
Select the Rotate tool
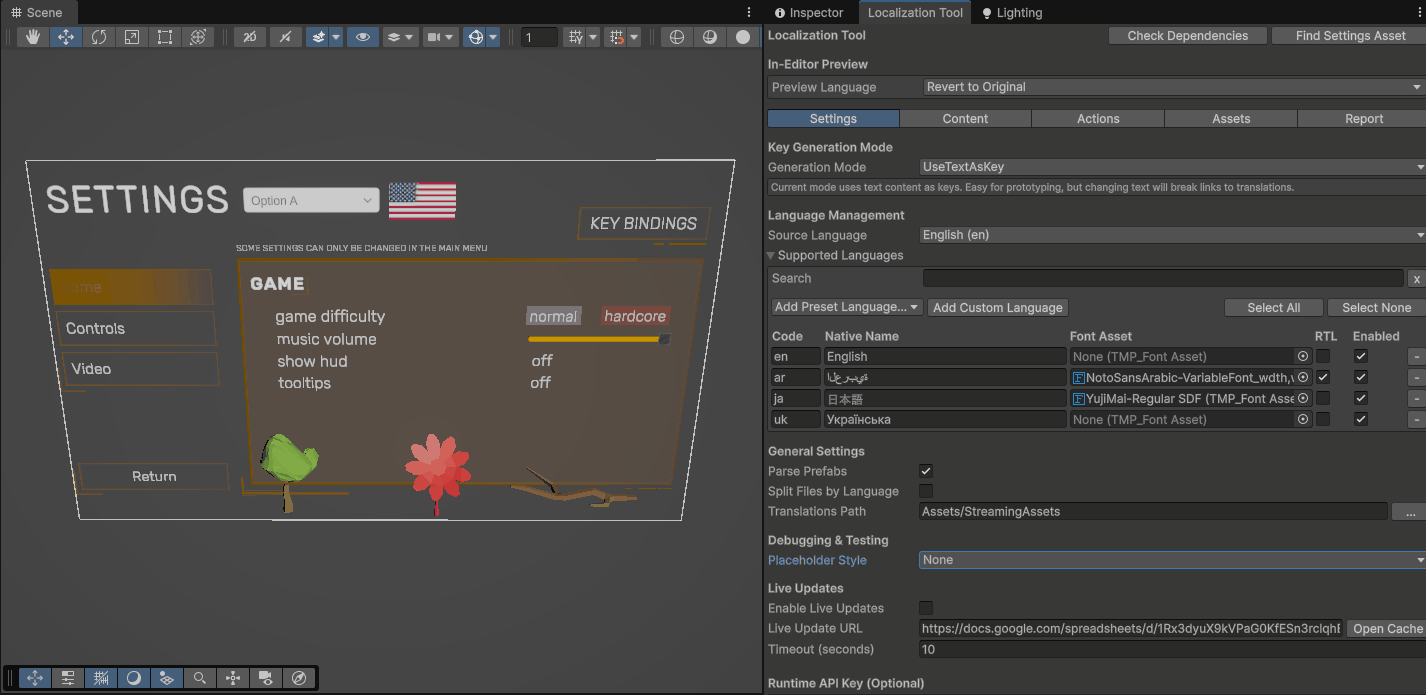[99, 36]
